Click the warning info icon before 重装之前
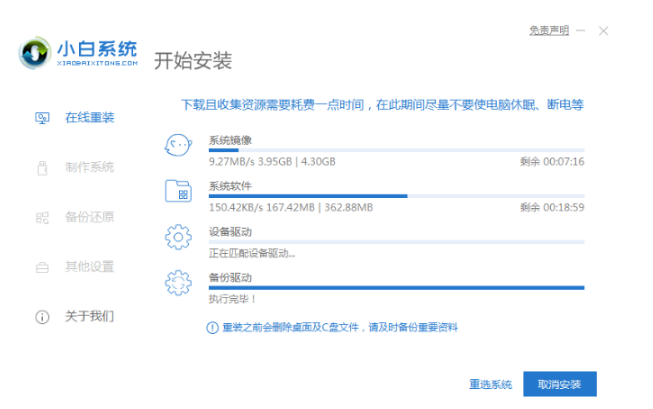Screen dimensions: 653x409 [x=212, y=327]
